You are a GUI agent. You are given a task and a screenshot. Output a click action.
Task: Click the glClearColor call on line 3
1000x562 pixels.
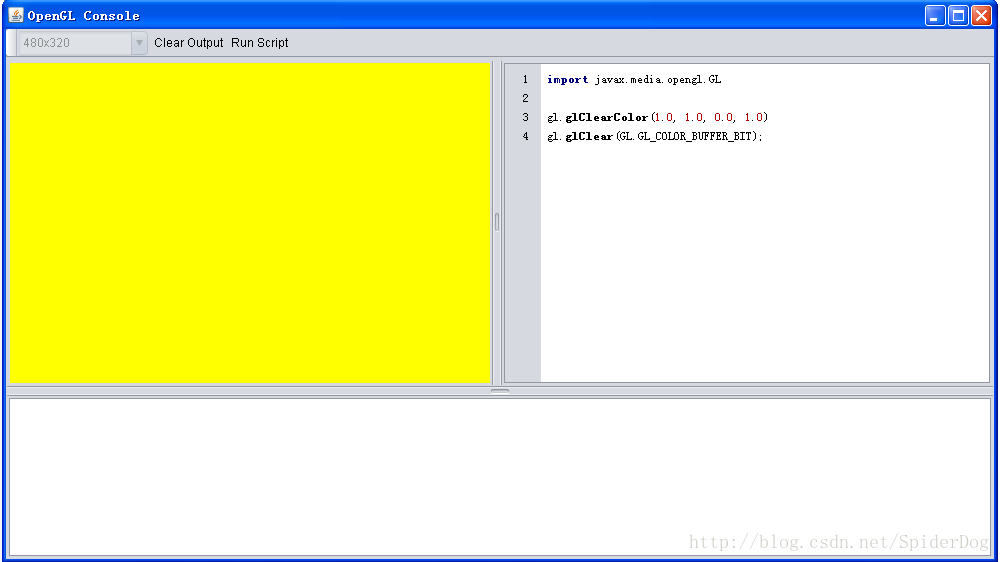657,117
